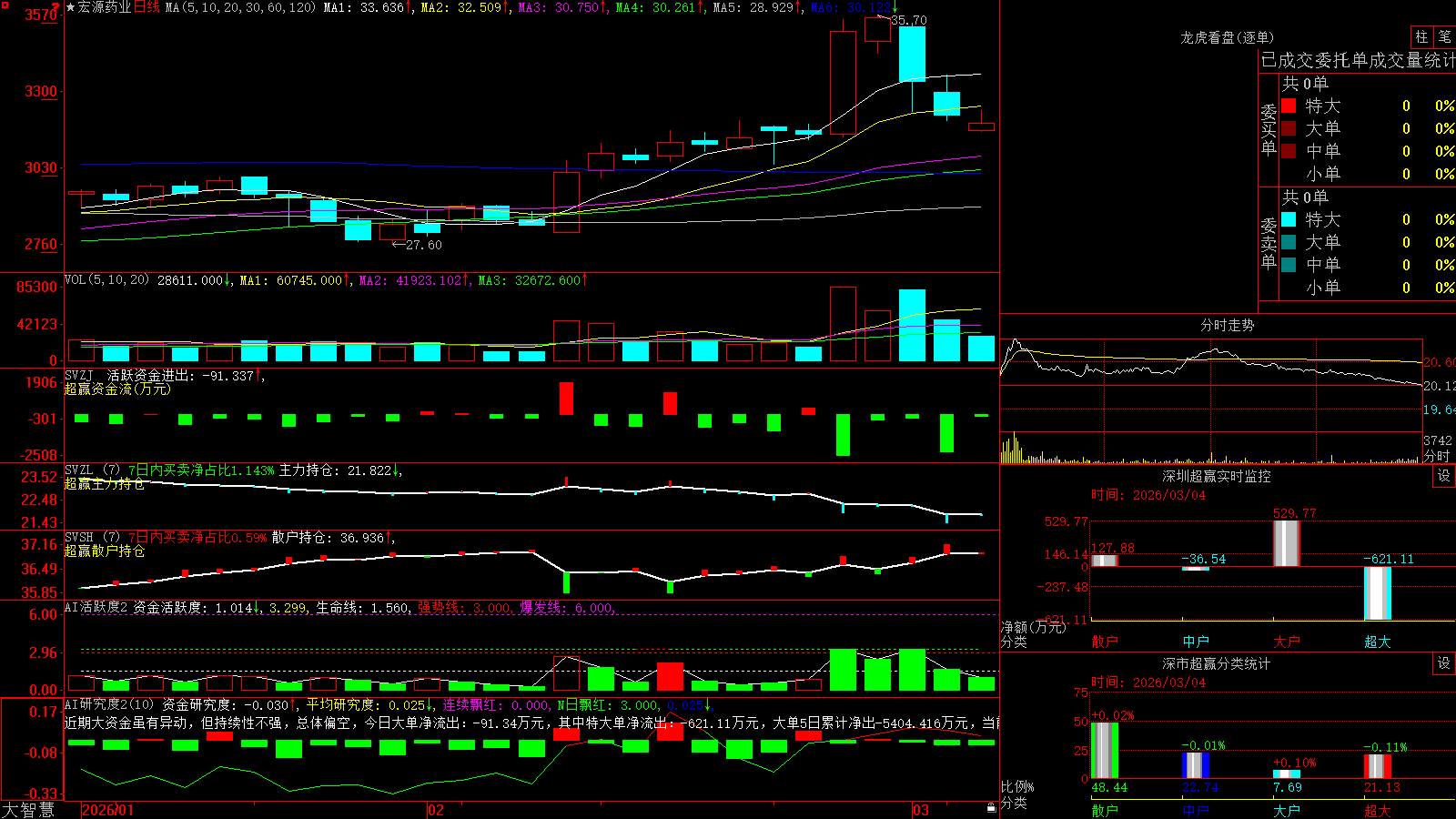Click the 分时 label beside the intraday volume
1456x819 pixels.
point(1437,456)
